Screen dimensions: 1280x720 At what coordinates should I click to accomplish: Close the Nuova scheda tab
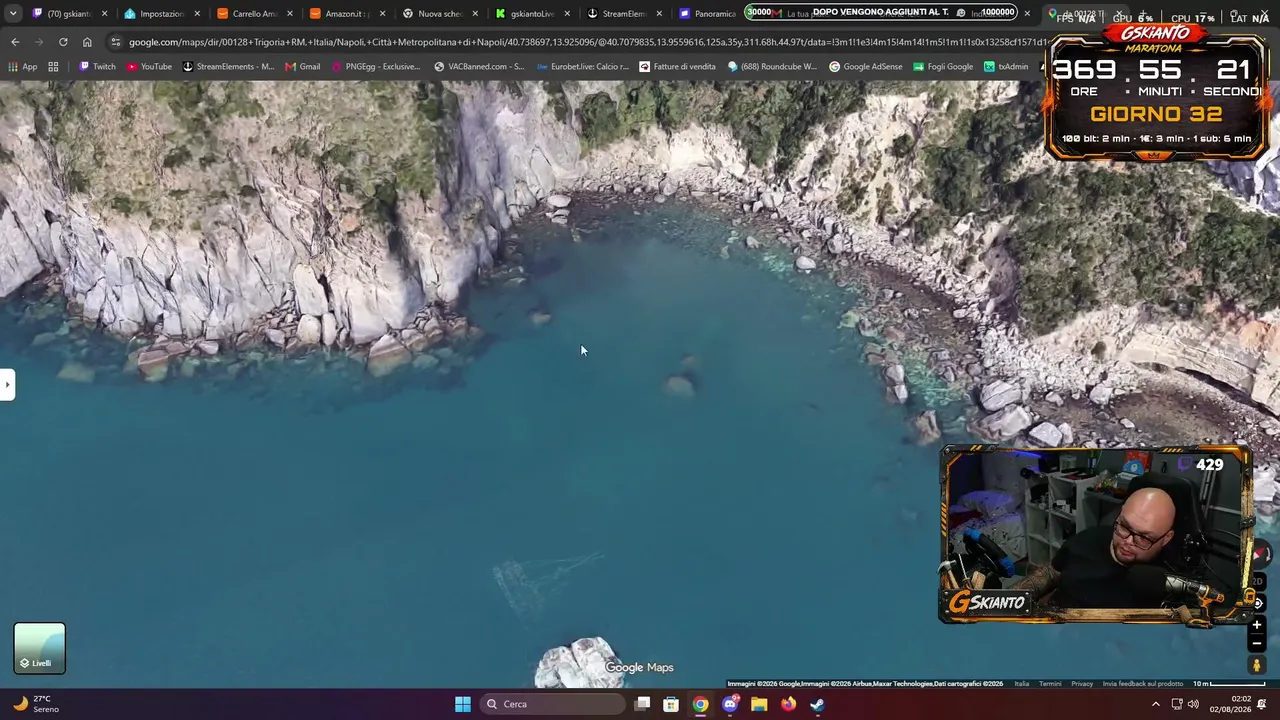tap(474, 14)
